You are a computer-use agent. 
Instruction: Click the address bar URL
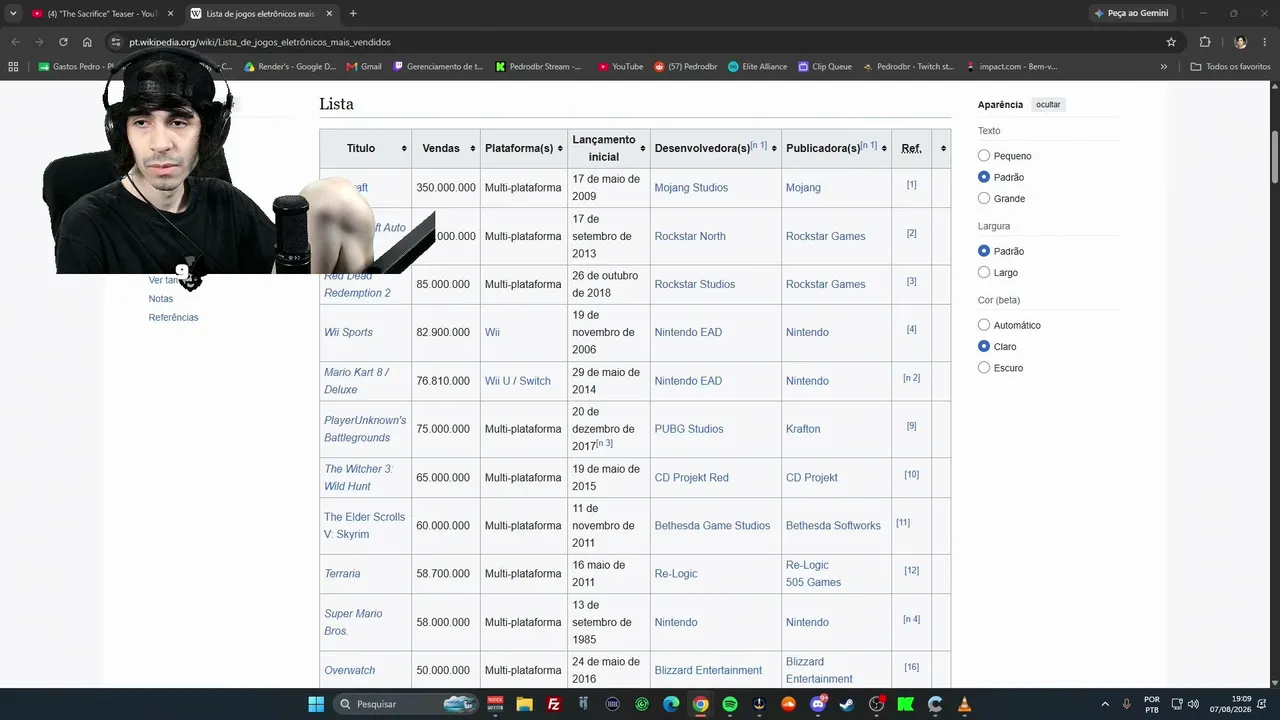pyautogui.click(x=260, y=42)
